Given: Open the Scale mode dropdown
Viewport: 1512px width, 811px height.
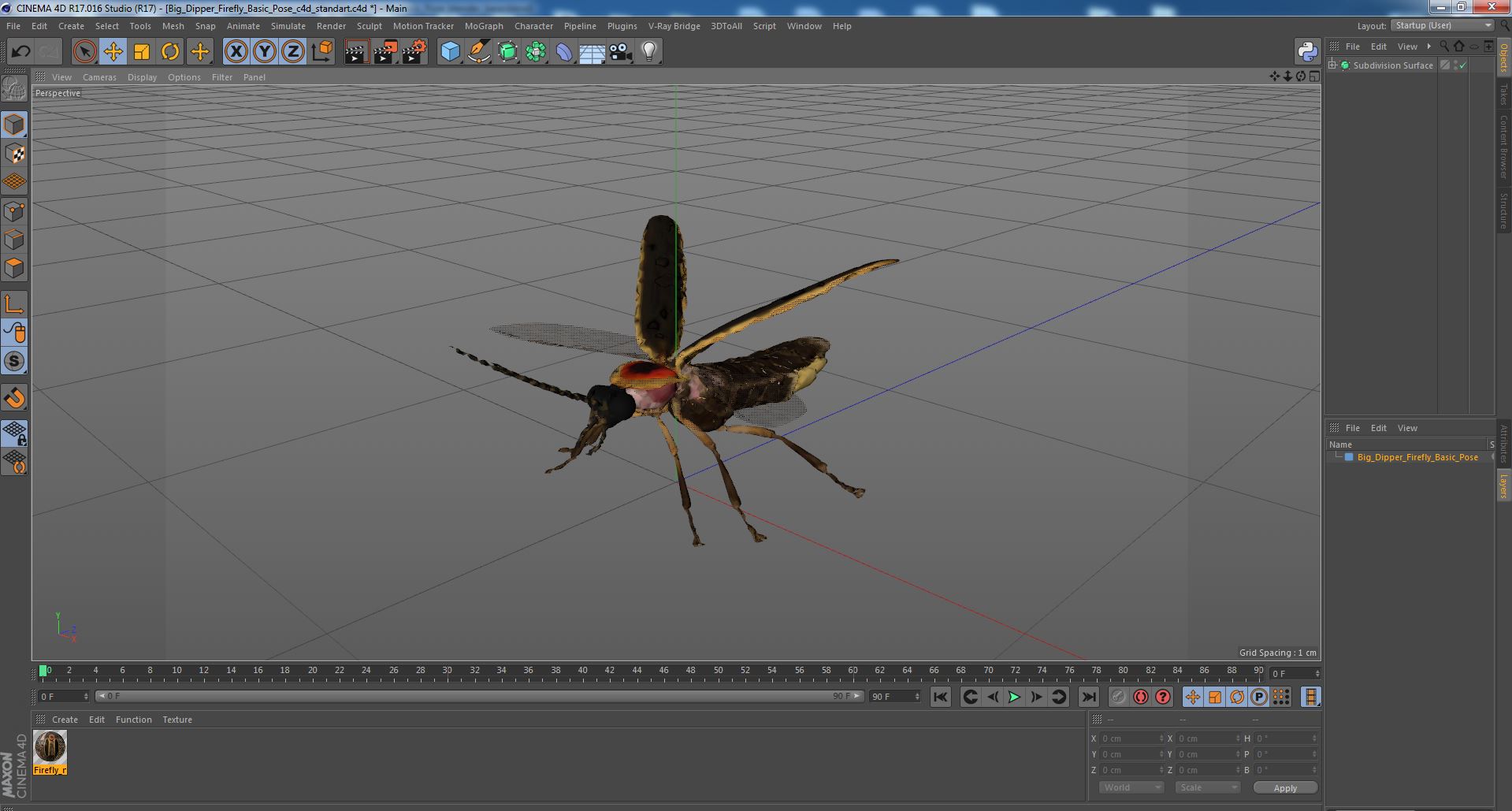Looking at the screenshot, I should tap(1208, 787).
